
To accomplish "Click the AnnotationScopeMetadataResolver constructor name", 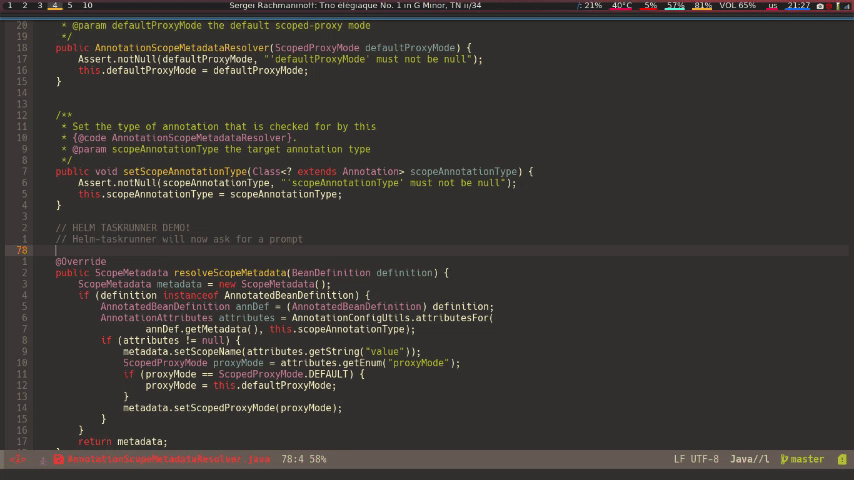I will coord(182,48).
